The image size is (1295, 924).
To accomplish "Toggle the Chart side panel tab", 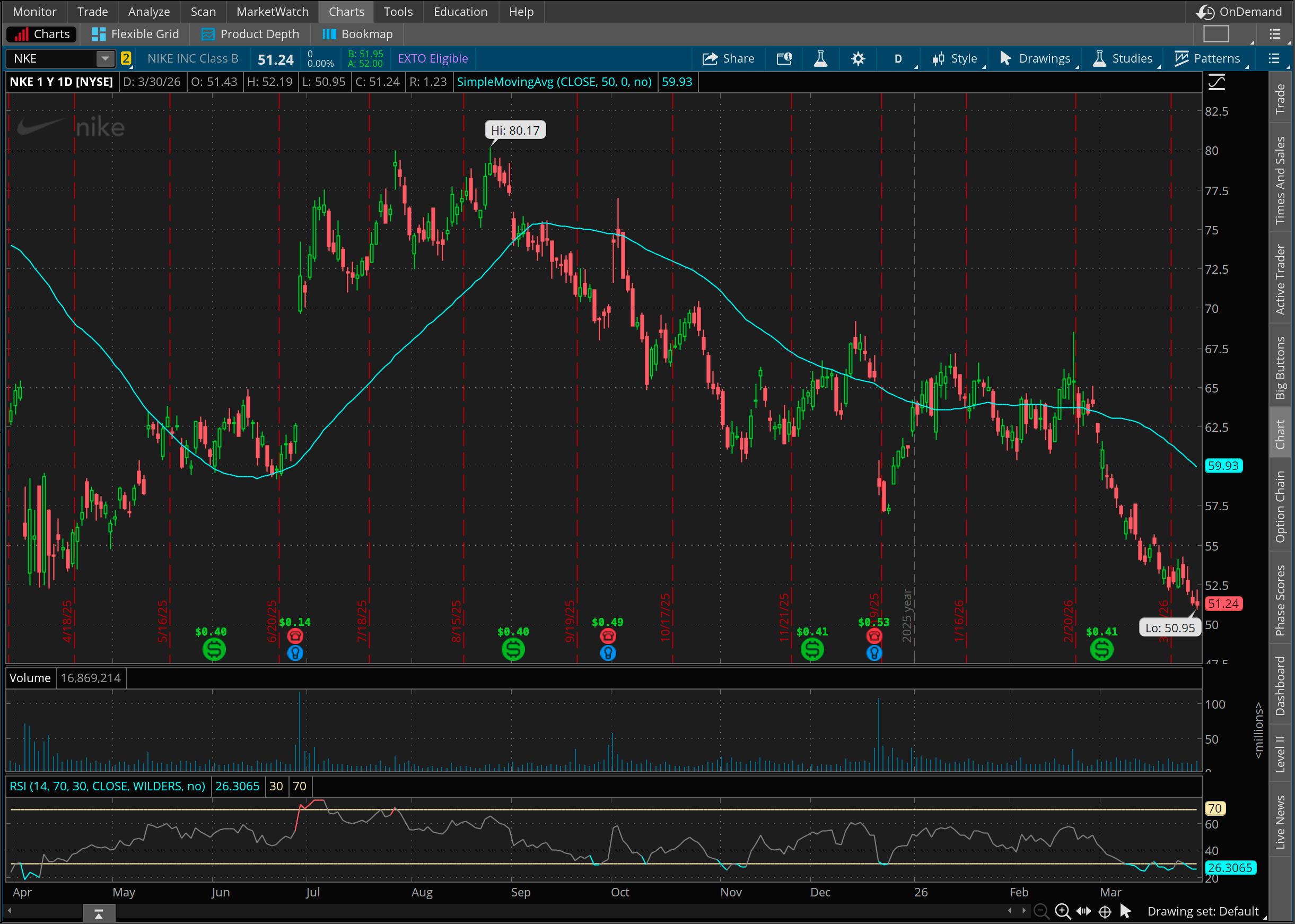I will pyautogui.click(x=1280, y=434).
